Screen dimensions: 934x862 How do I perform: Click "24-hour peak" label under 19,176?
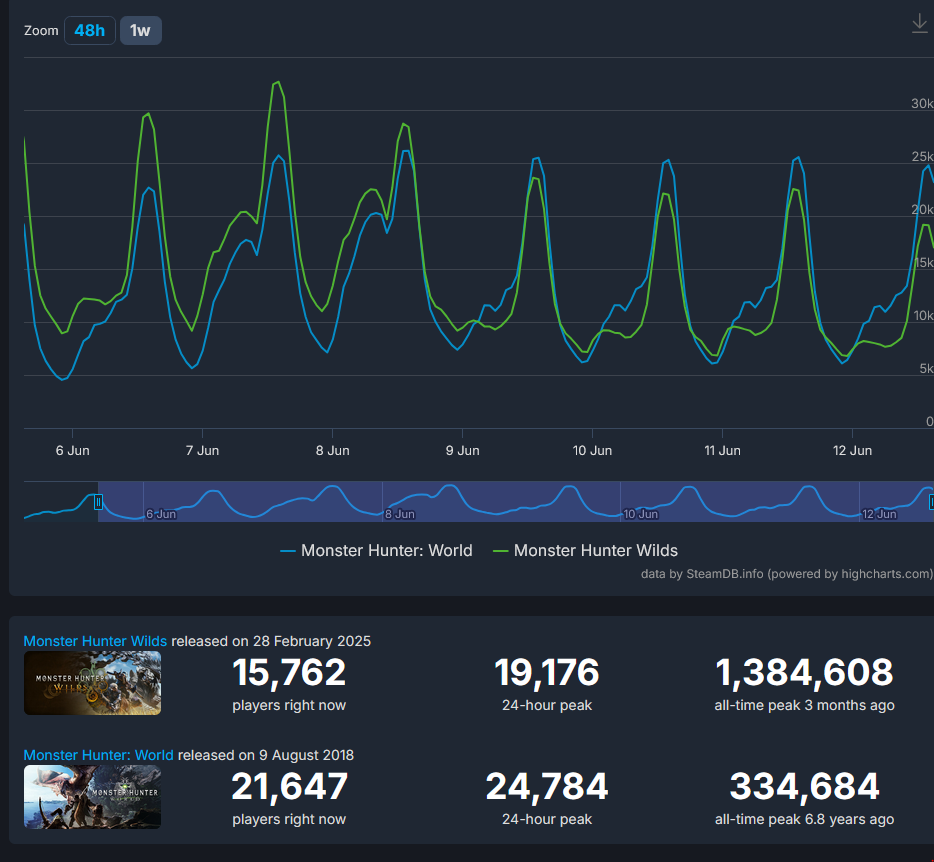tap(547, 705)
